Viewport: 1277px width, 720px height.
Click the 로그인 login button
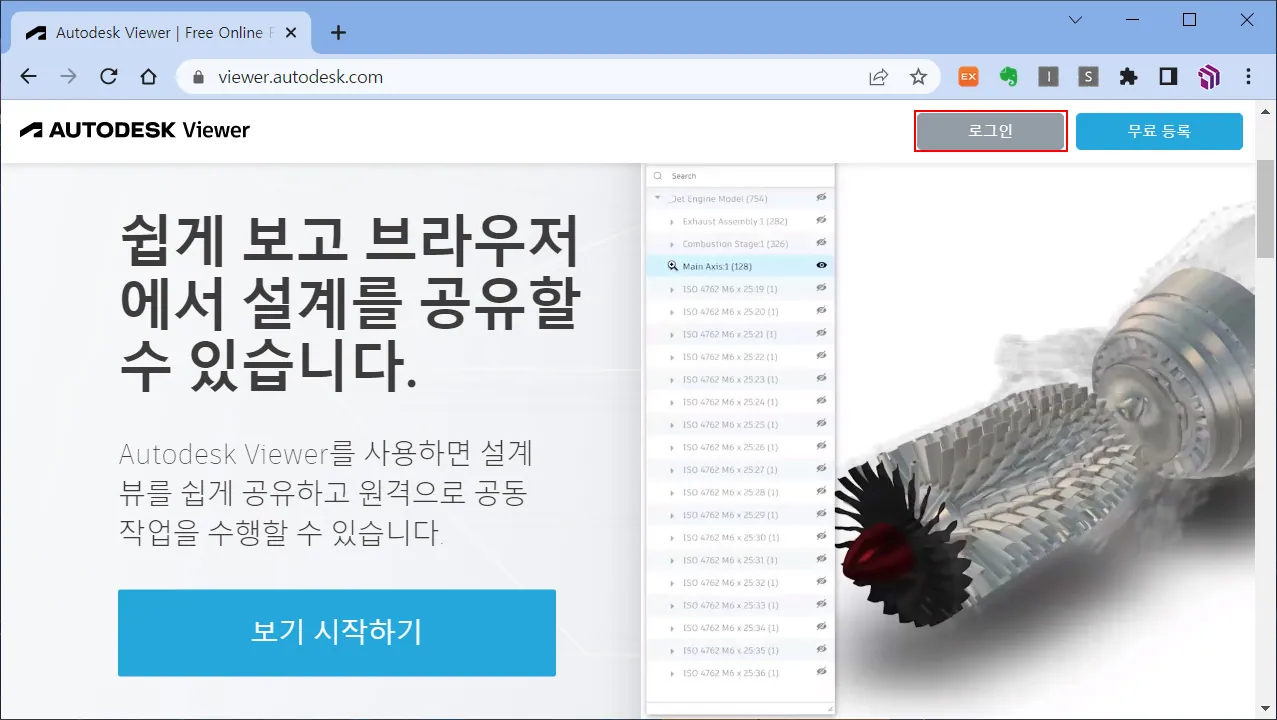(991, 131)
